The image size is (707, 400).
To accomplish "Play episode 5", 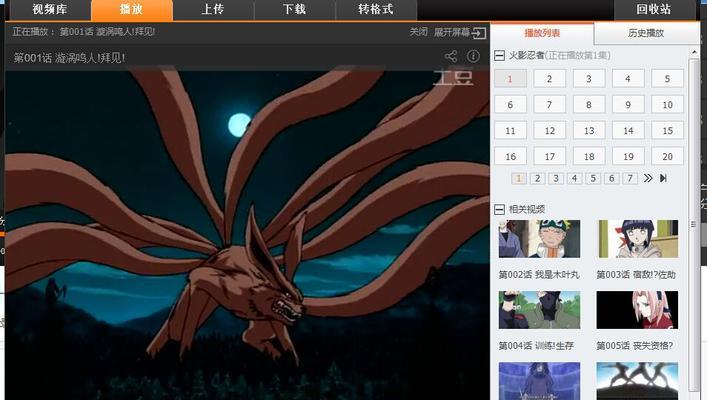I will pyautogui.click(x=667, y=79).
